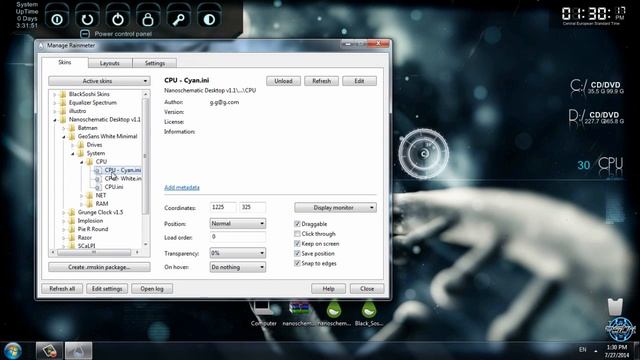
Task: Click the half-filled circle icon in power panel
Action: (209, 19)
